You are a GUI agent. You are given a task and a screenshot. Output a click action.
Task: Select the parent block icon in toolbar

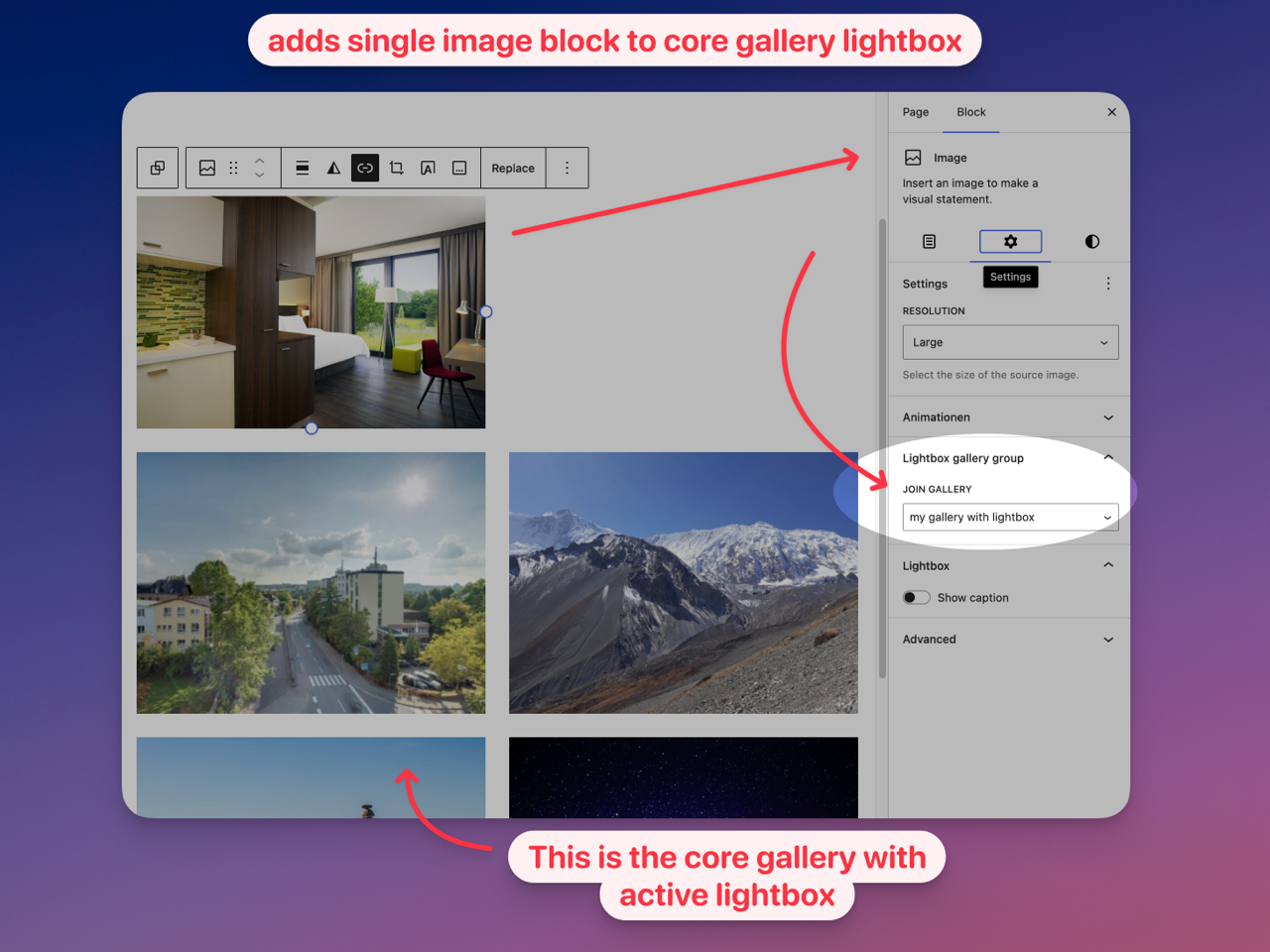158,168
